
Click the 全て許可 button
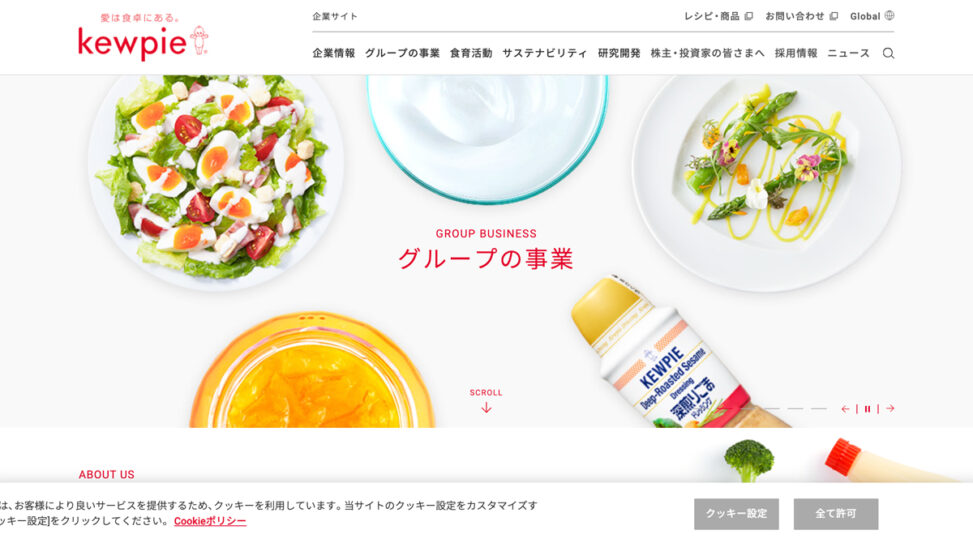coord(836,514)
